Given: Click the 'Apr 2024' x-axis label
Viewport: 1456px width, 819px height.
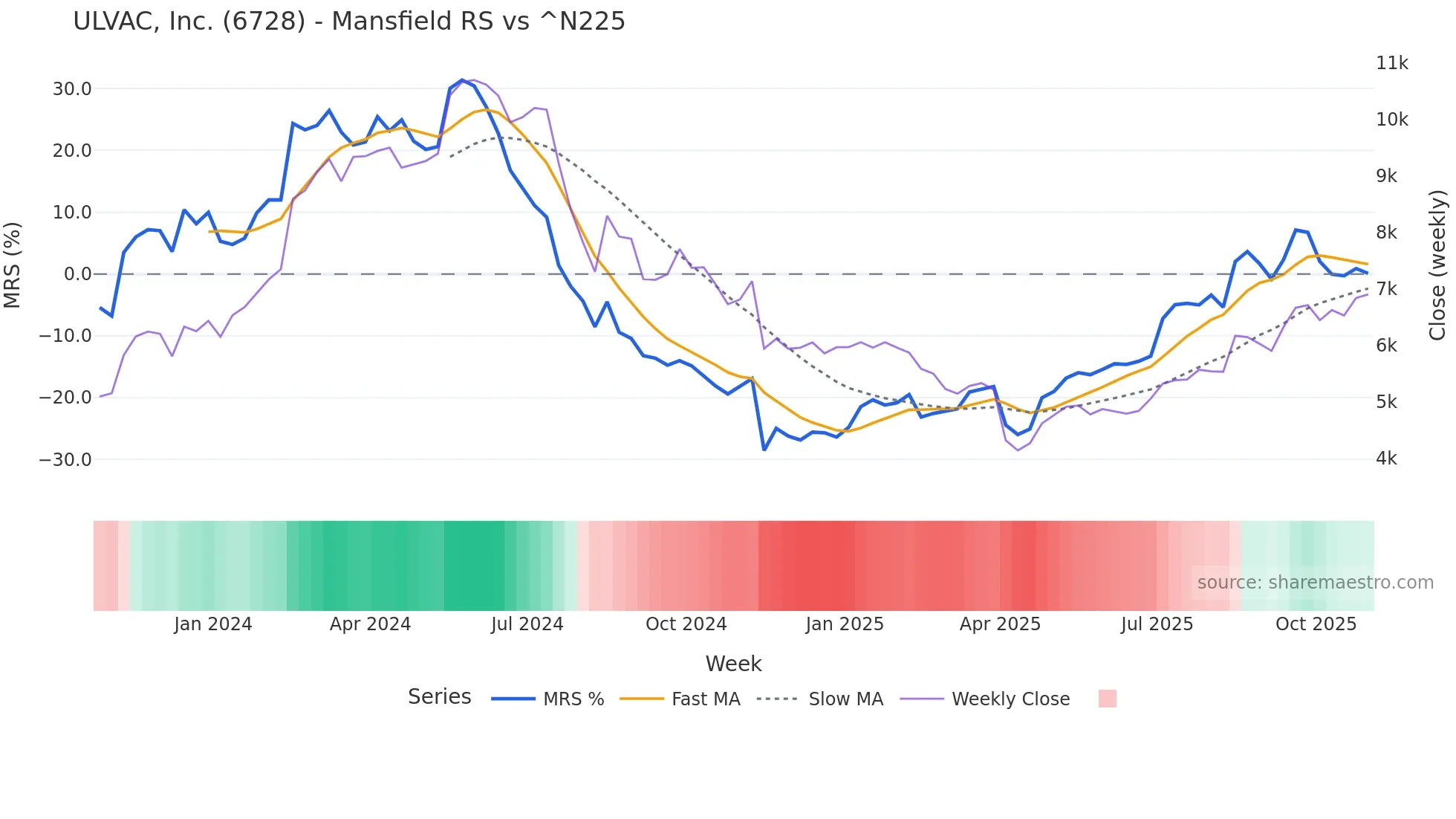Looking at the screenshot, I should point(370,624).
